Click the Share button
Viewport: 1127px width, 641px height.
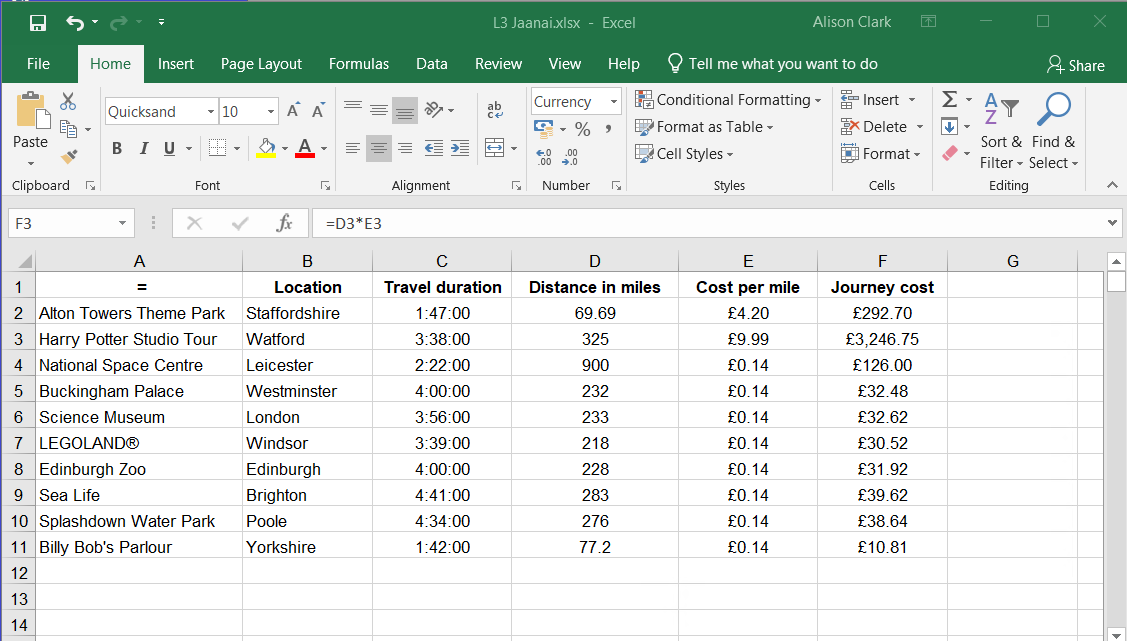[1076, 65]
